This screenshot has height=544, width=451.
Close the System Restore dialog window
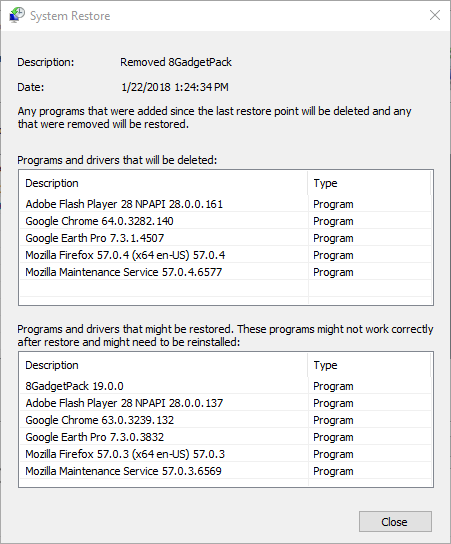coord(435,15)
